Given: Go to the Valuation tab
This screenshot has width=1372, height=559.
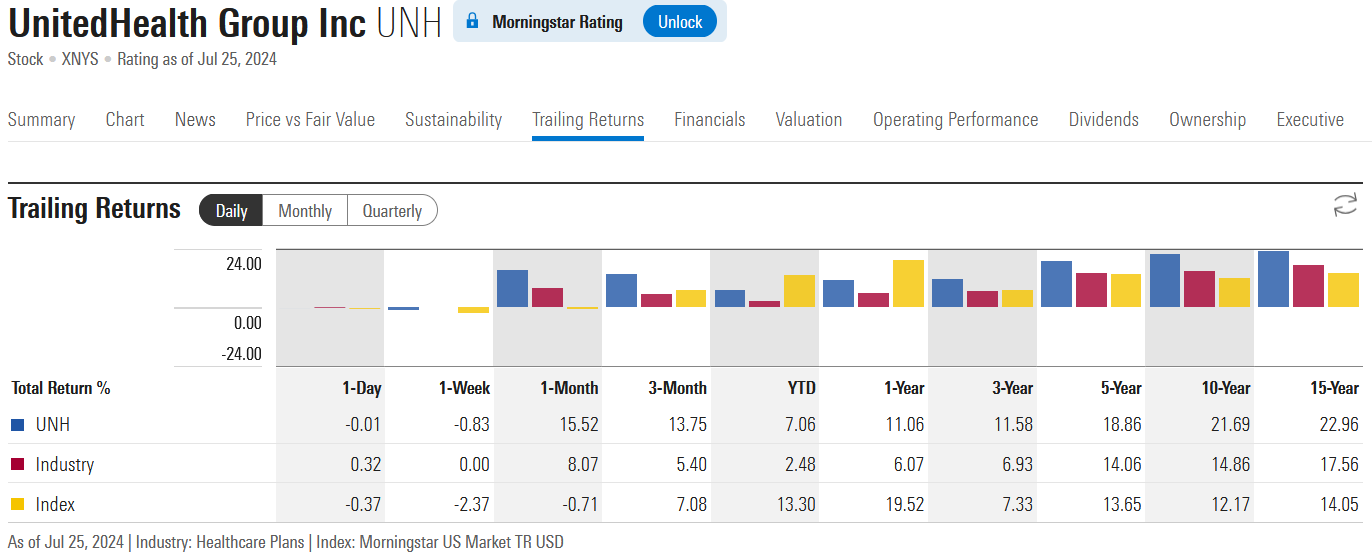Looking at the screenshot, I should click(809, 119).
